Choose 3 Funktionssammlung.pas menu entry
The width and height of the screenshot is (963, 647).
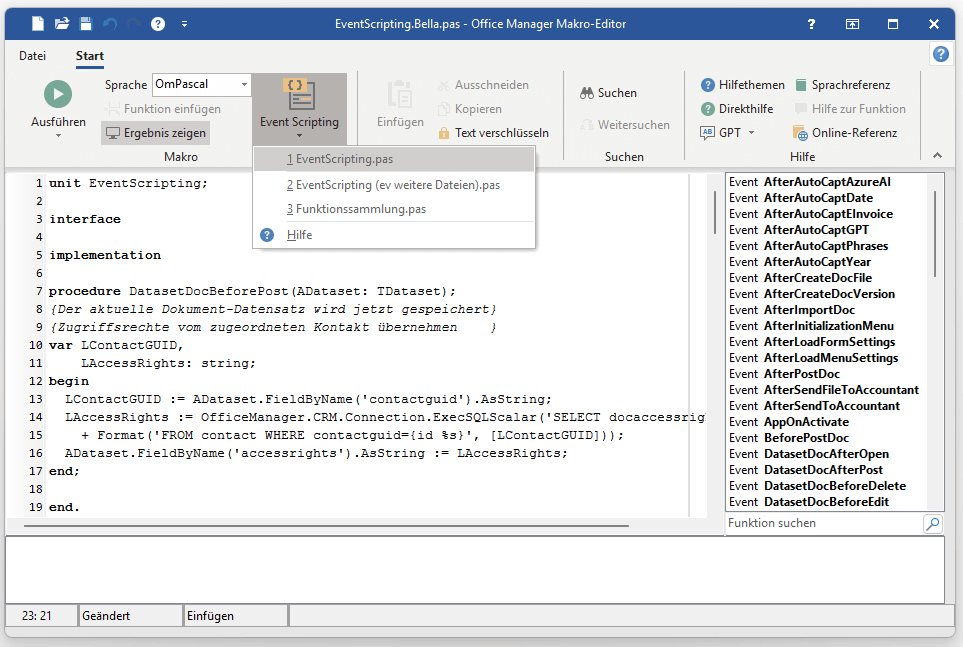355,209
